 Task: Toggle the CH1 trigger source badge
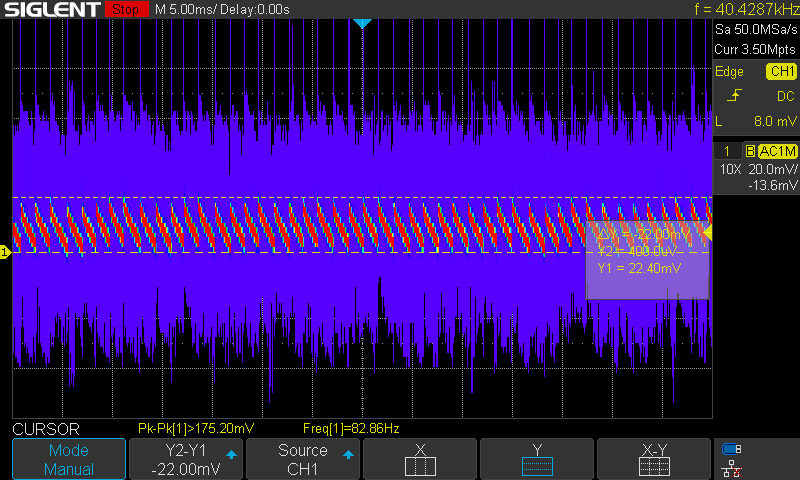click(x=780, y=71)
